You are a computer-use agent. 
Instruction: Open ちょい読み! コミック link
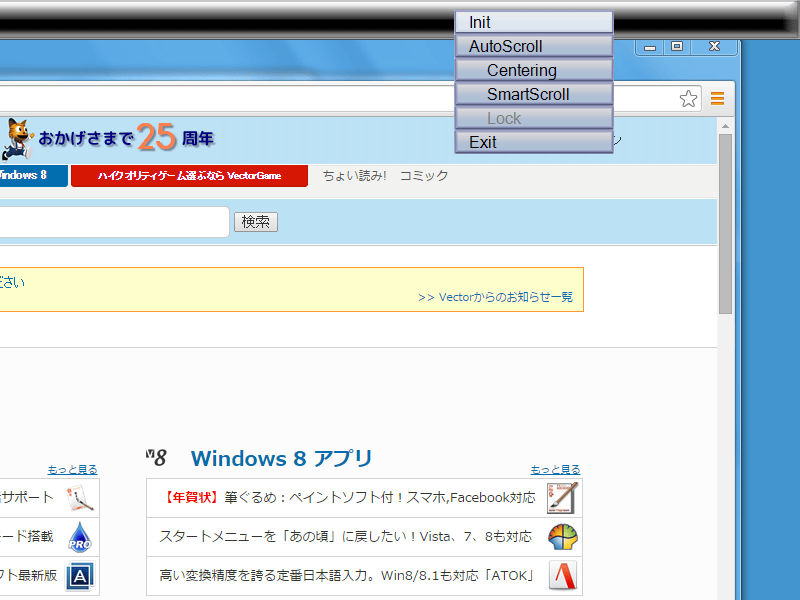[x=385, y=176]
